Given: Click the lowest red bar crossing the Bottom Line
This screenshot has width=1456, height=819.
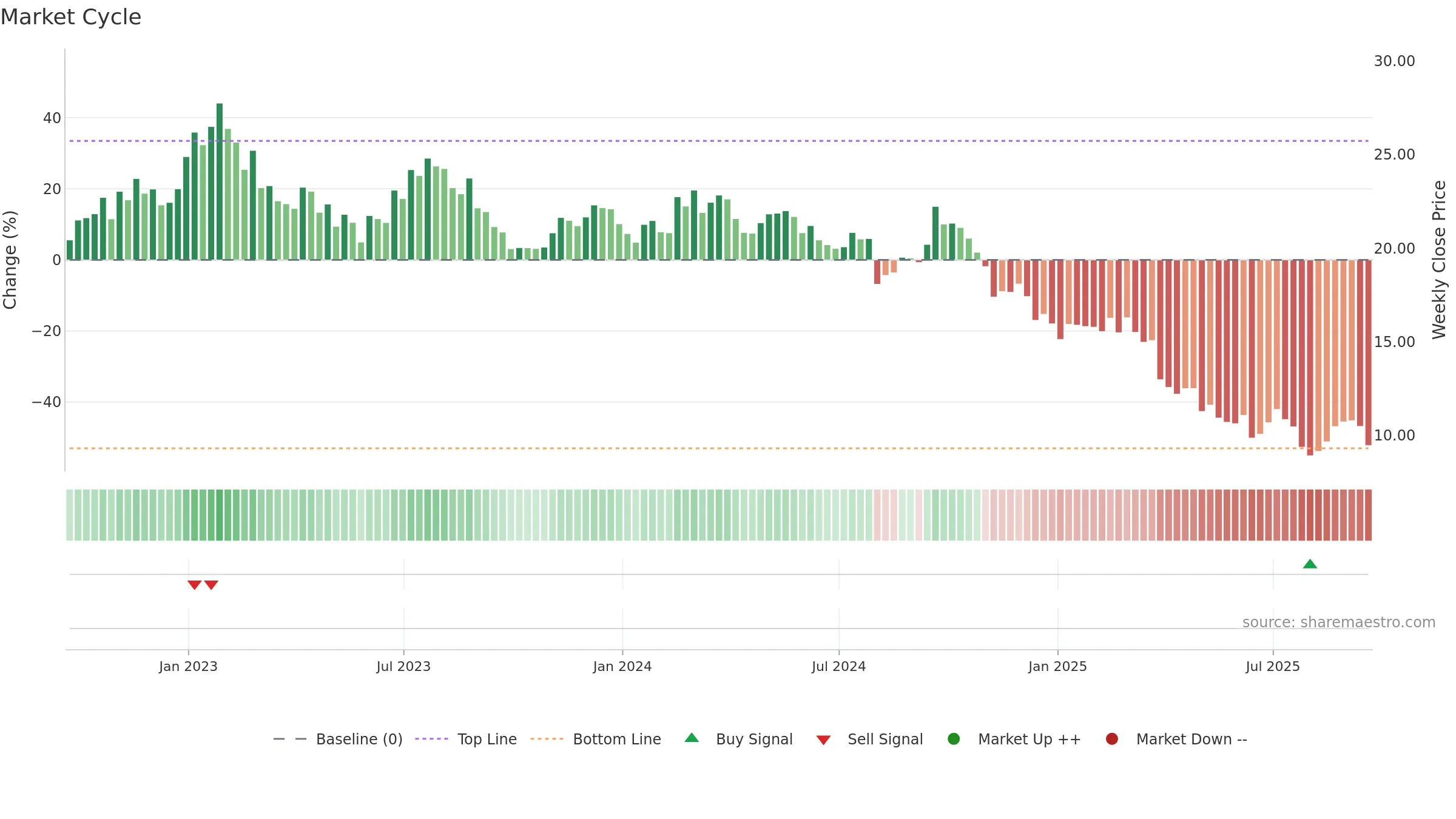Looking at the screenshot, I should [1310, 358].
